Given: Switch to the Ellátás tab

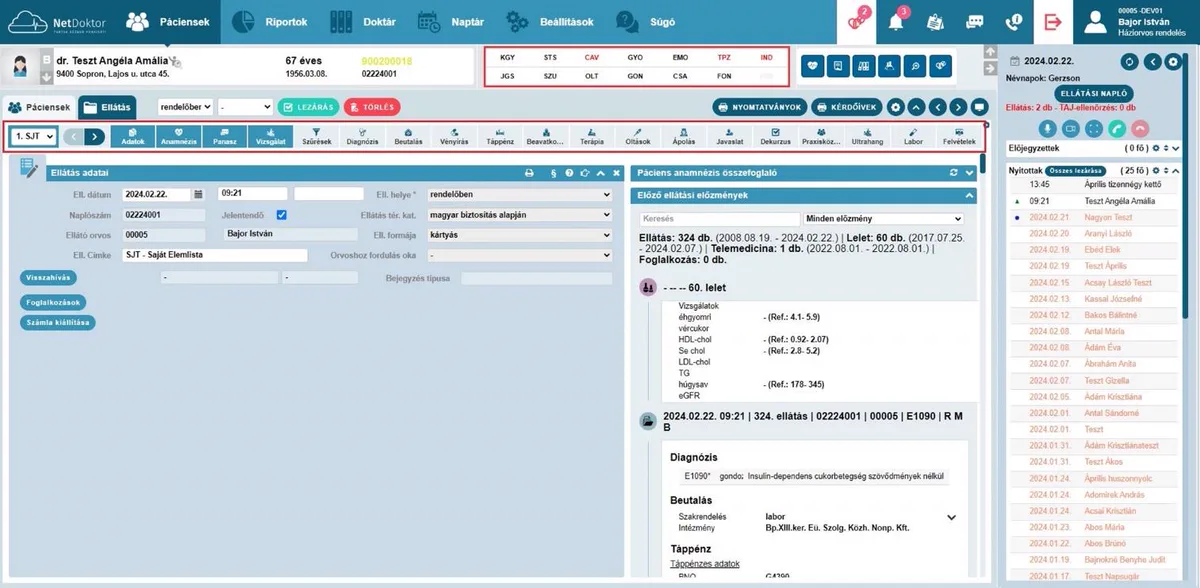Looking at the screenshot, I should point(108,107).
